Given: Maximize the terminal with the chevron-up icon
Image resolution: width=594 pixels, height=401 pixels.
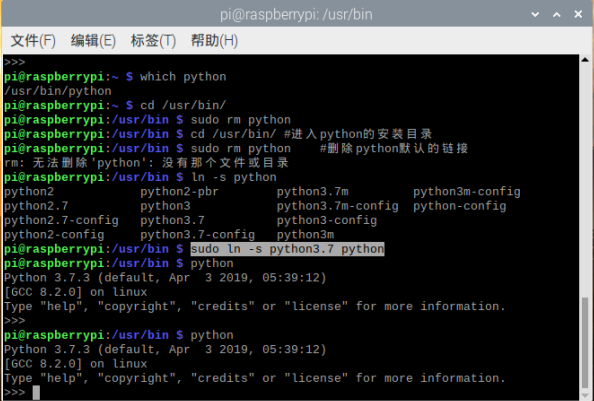Looking at the screenshot, I should click(556, 14).
